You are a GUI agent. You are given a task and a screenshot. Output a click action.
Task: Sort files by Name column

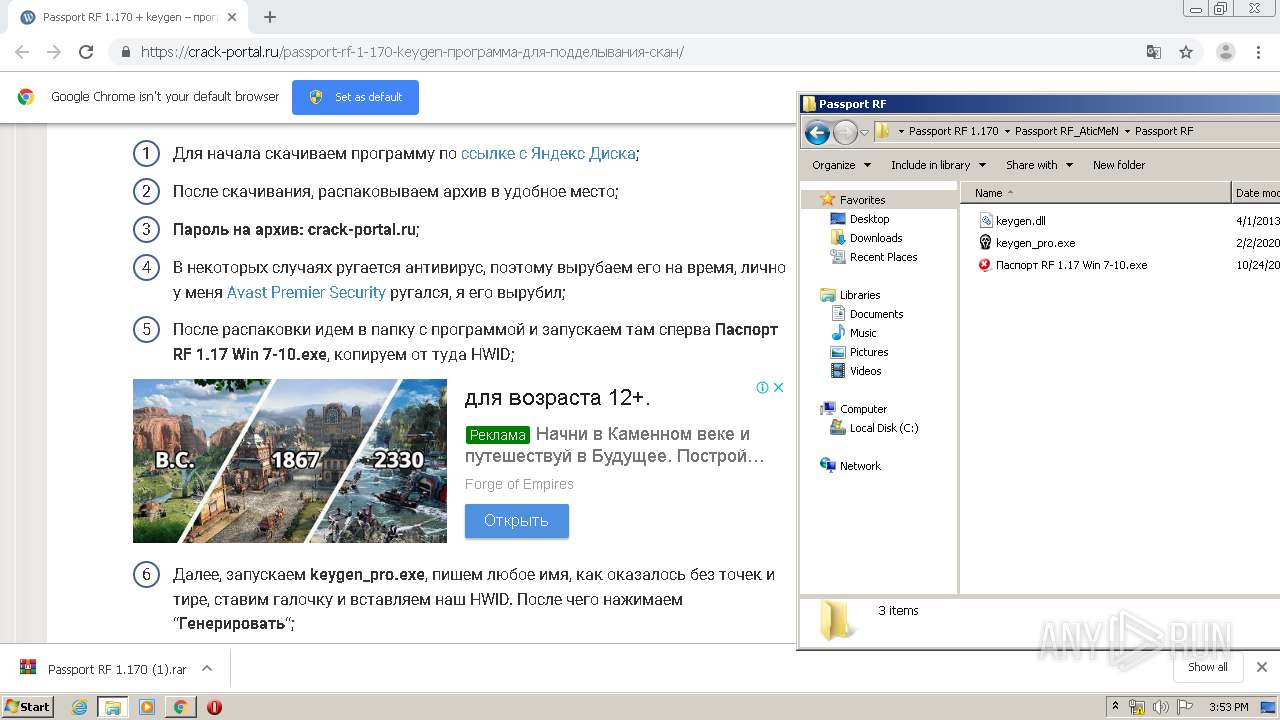[x=1098, y=193]
